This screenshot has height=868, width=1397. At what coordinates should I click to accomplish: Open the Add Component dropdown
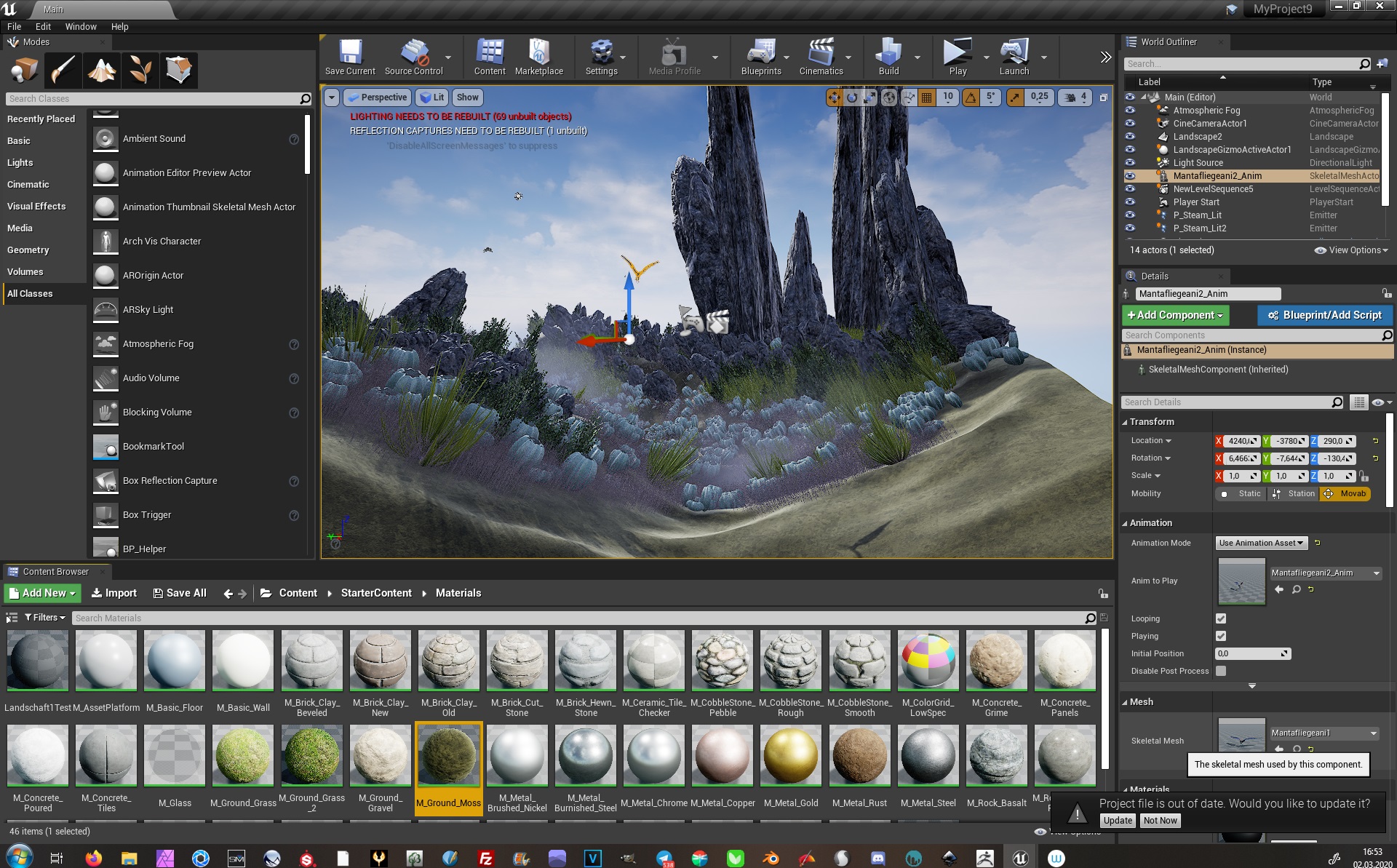[1174, 315]
